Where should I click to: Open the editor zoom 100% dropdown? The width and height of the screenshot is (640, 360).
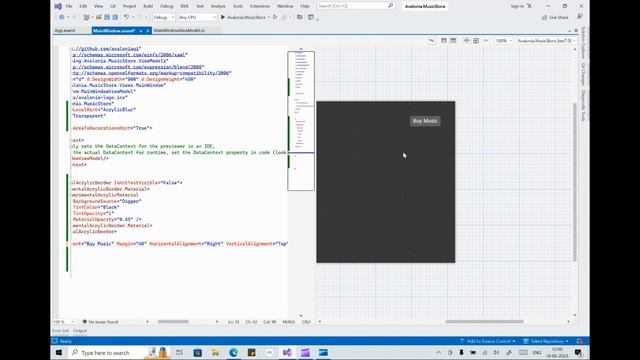63,322
